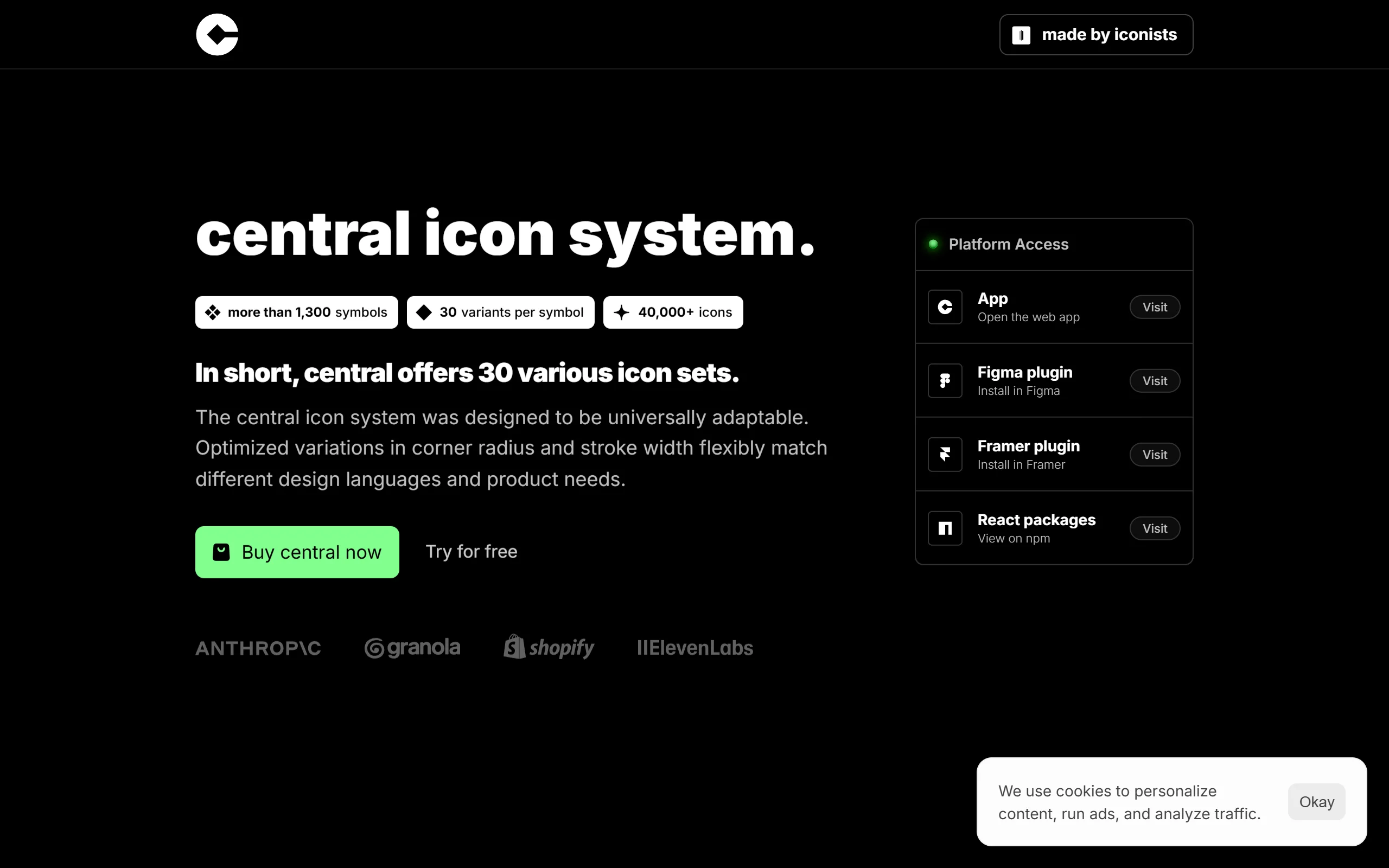Accept cookies with the Okay button
1389x868 pixels.
[x=1317, y=802]
